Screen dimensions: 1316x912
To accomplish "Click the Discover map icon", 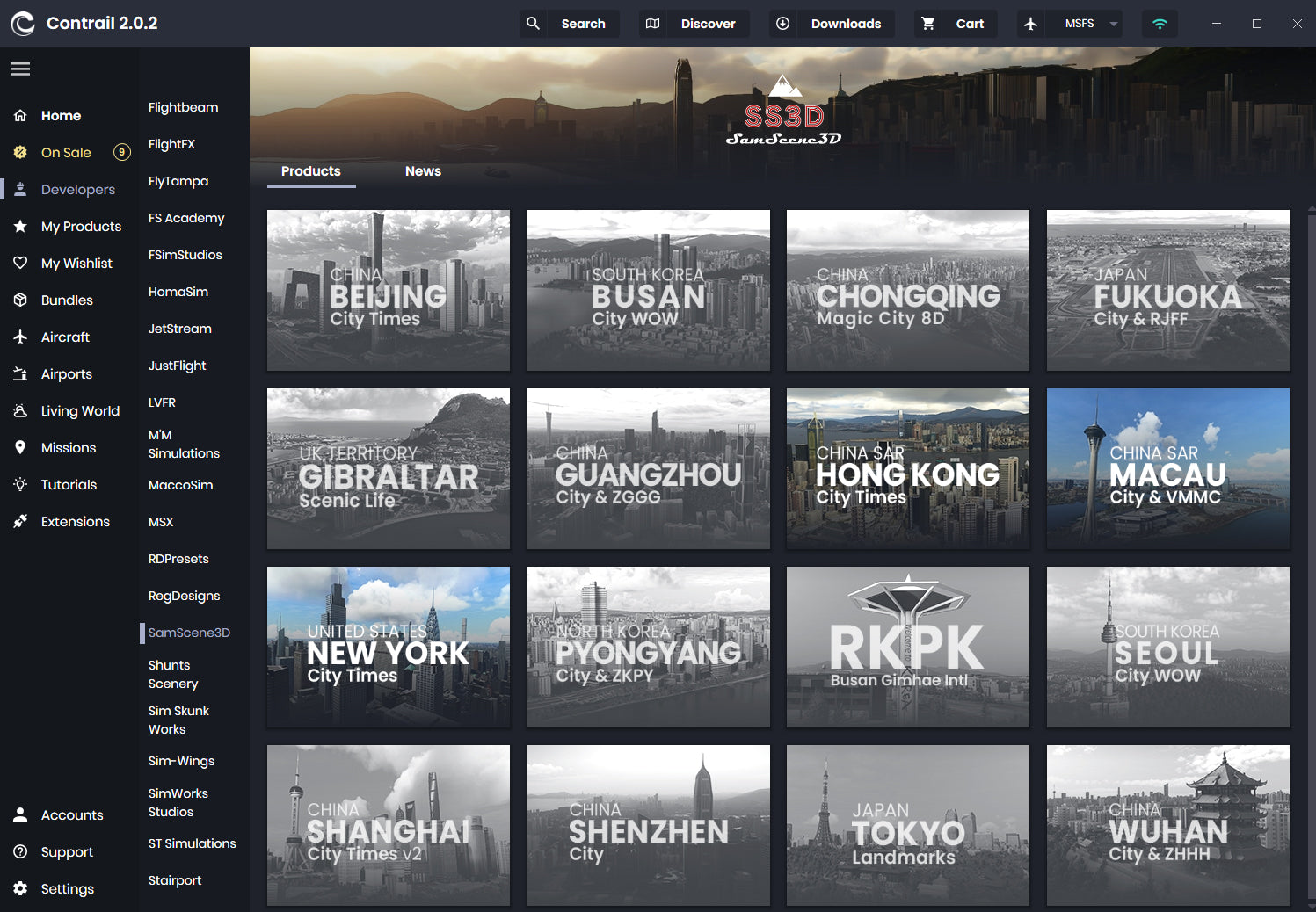I will [652, 24].
